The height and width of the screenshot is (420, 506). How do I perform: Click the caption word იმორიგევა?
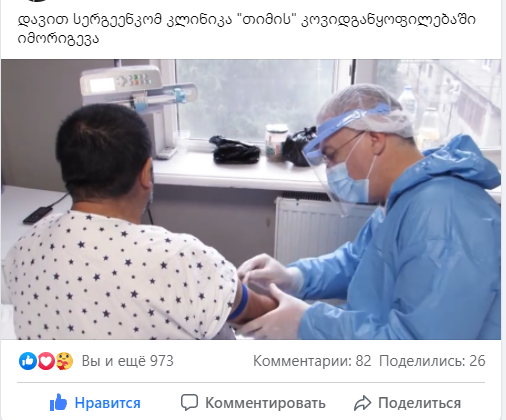[x=58, y=39]
